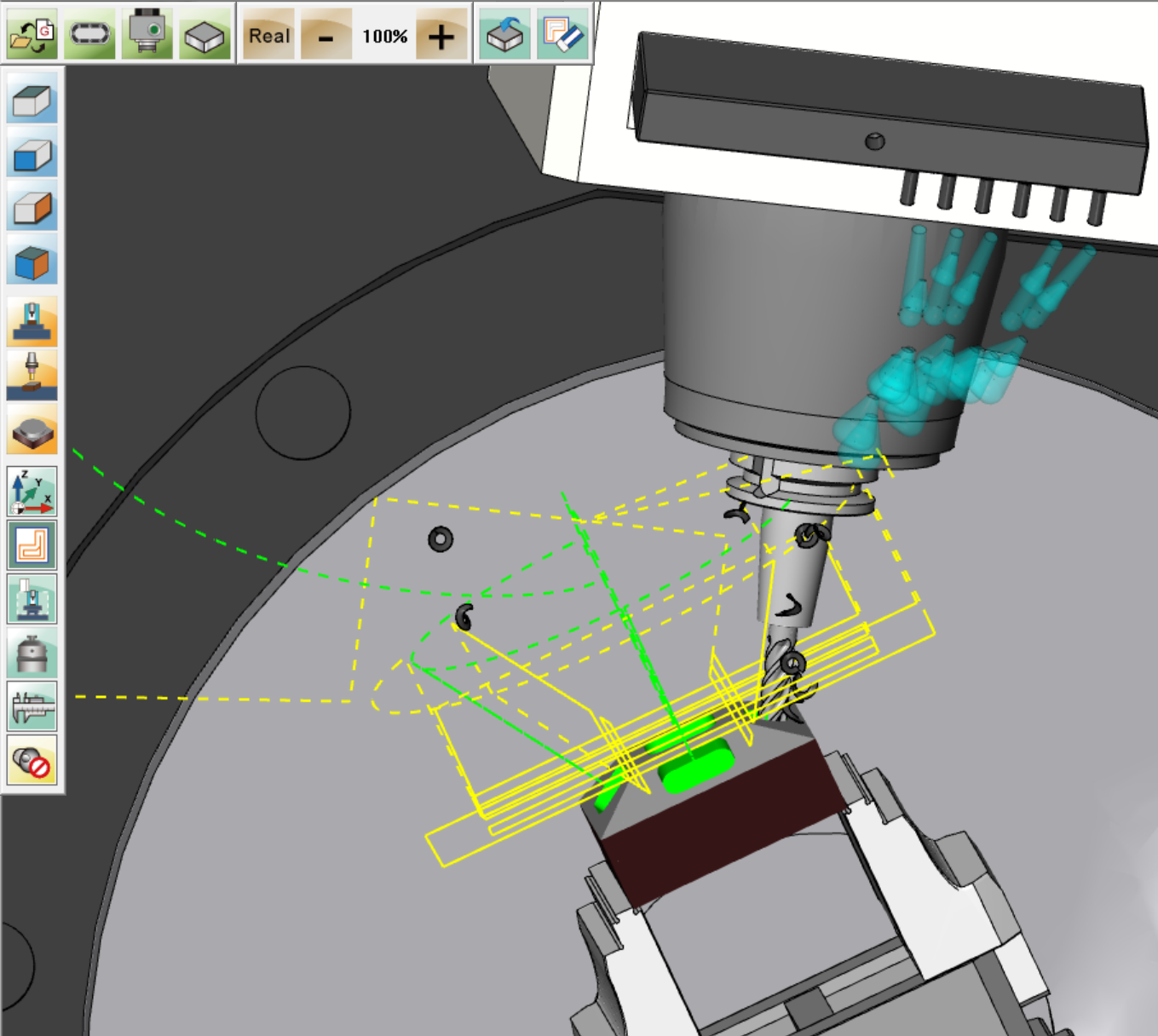Click the Real speed button
The image size is (1158, 1036).
[269, 35]
